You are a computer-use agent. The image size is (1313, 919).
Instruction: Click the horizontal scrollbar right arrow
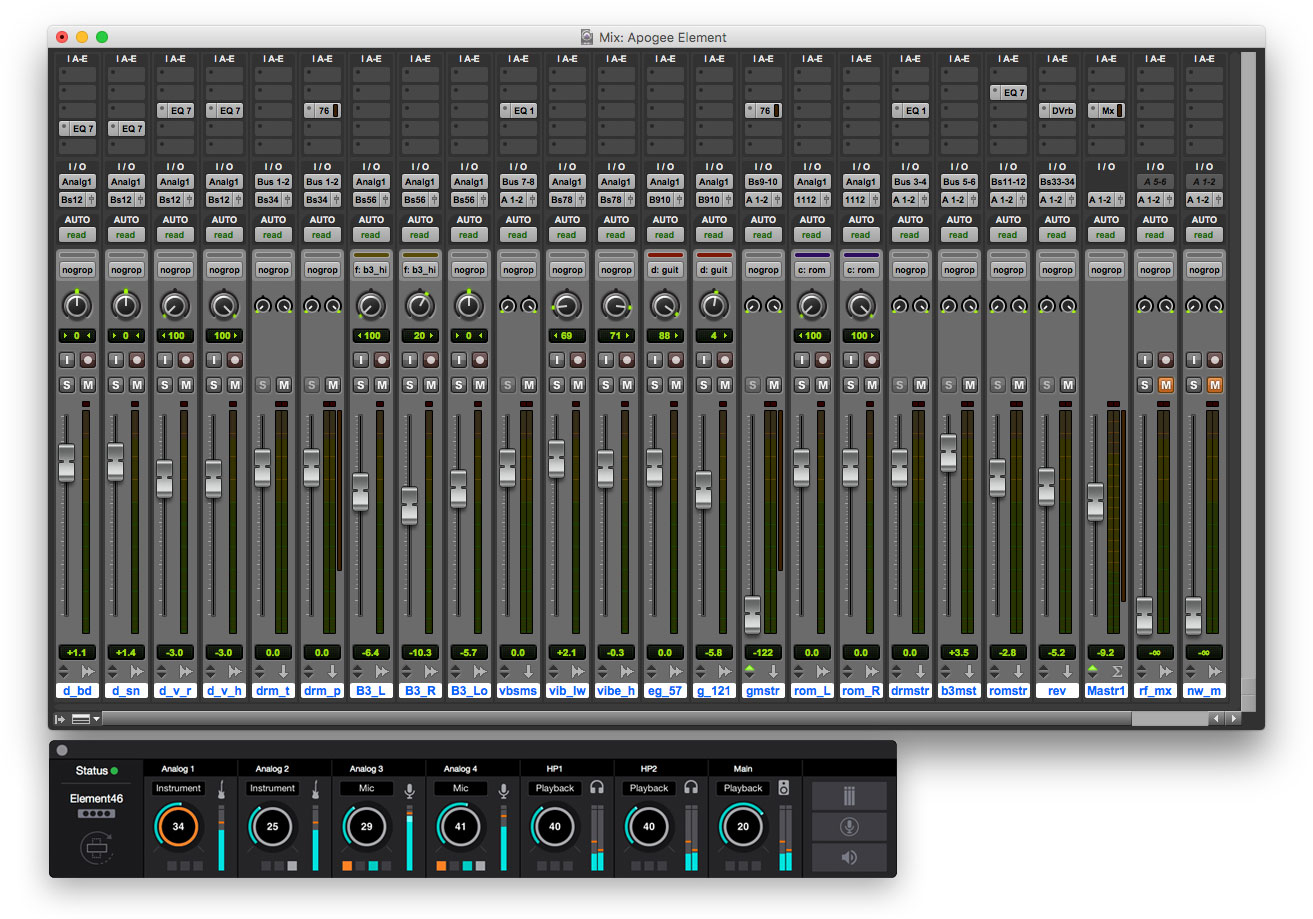click(x=1233, y=718)
